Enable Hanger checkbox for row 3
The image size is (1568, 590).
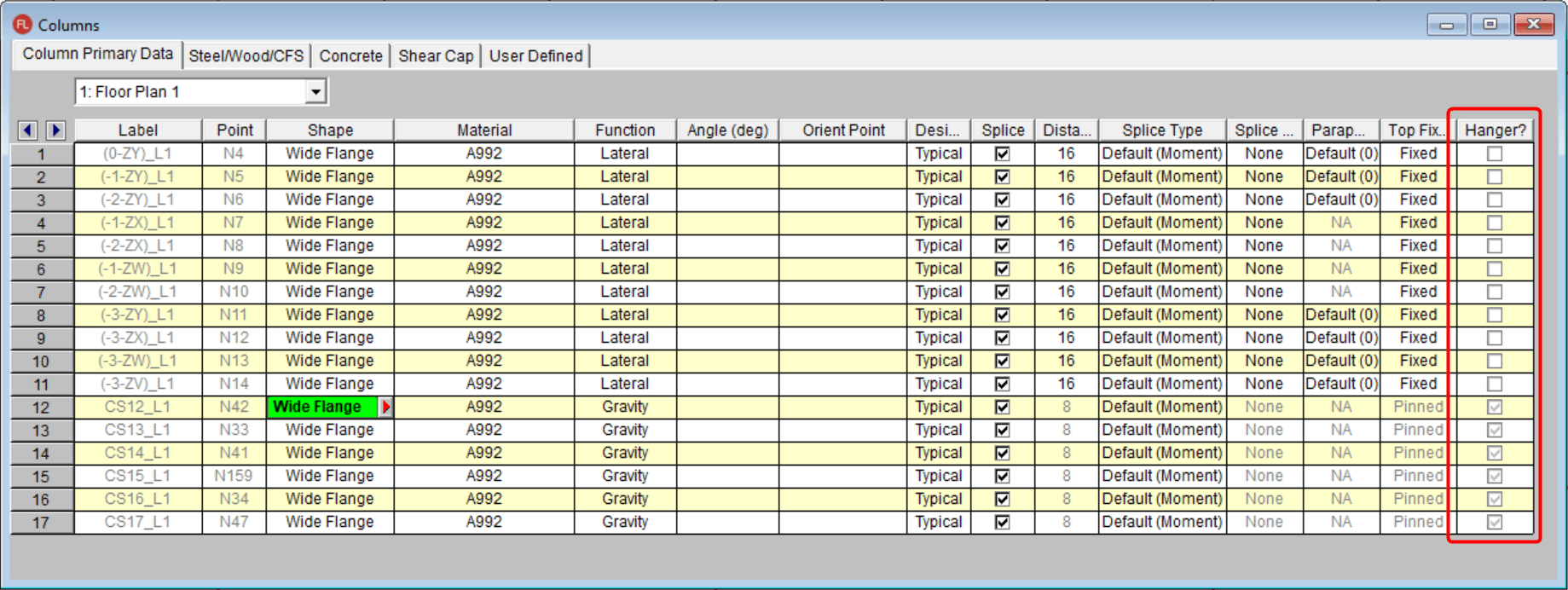pos(1495,200)
